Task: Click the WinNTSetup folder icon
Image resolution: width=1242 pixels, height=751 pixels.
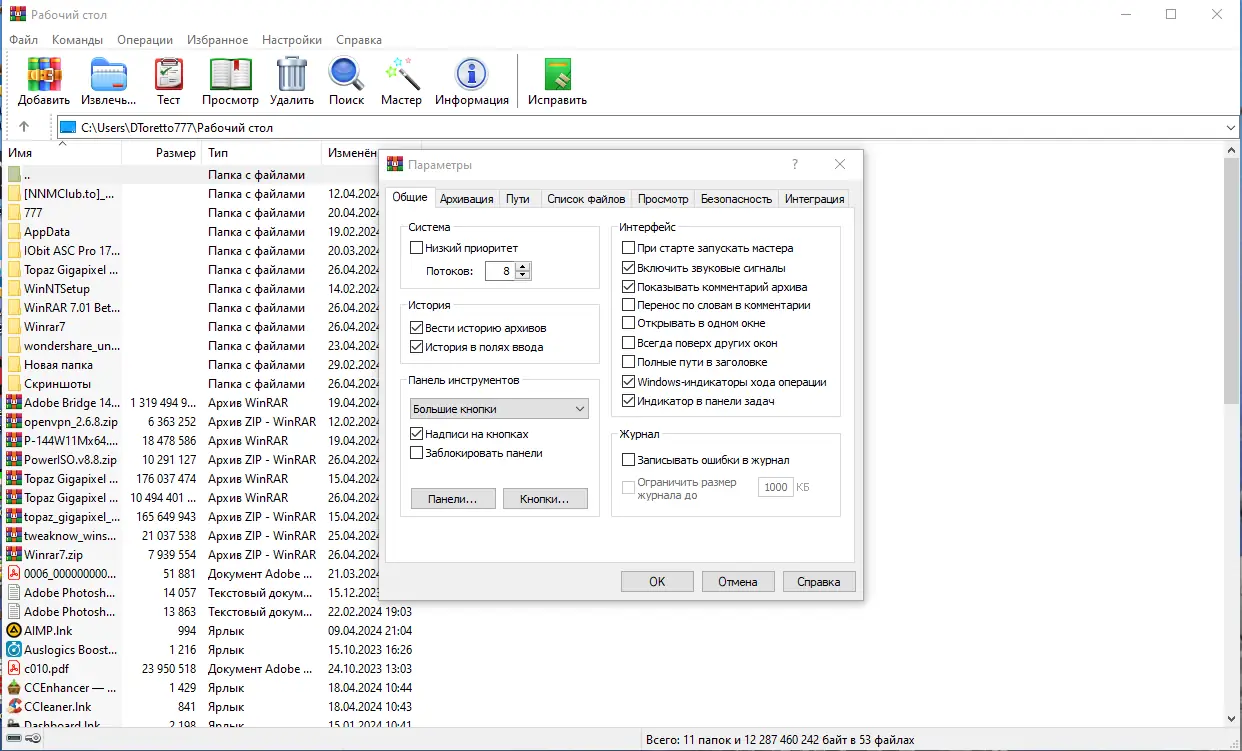Action: click(x=14, y=289)
